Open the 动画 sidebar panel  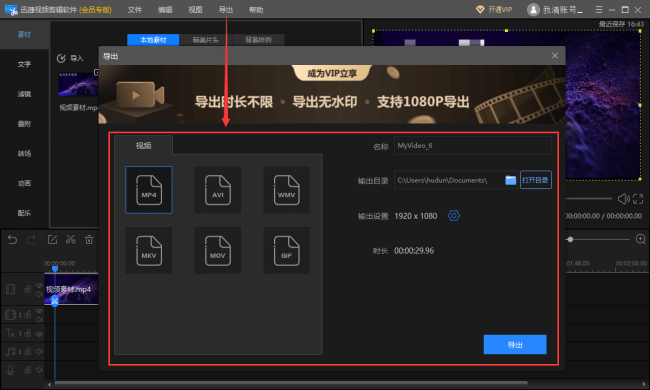point(24,183)
